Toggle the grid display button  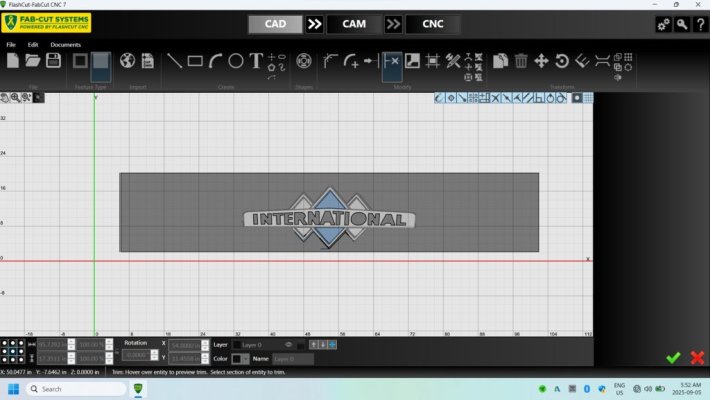[x=588, y=98]
